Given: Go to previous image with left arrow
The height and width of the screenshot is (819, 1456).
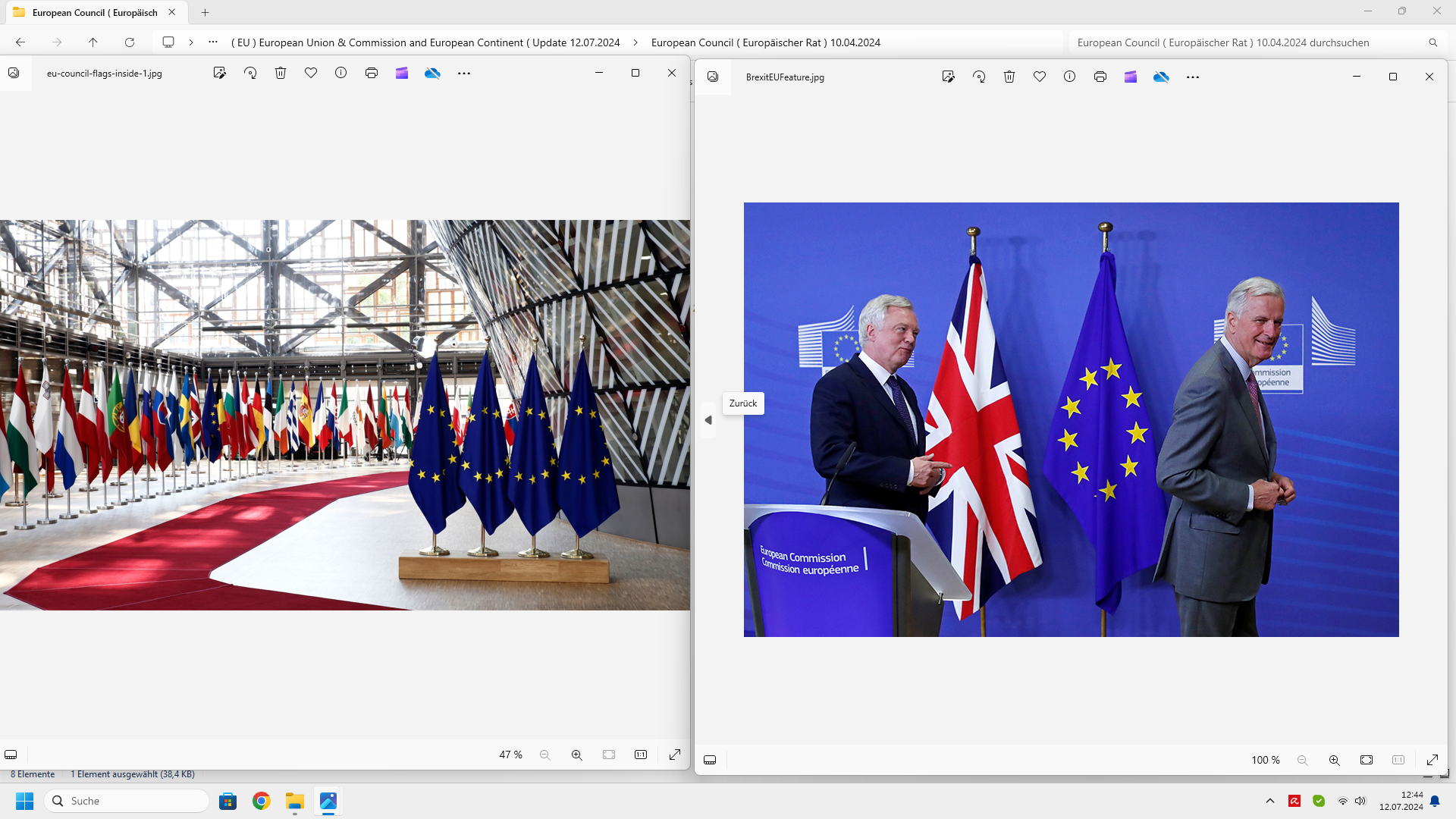Looking at the screenshot, I should tap(708, 420).
